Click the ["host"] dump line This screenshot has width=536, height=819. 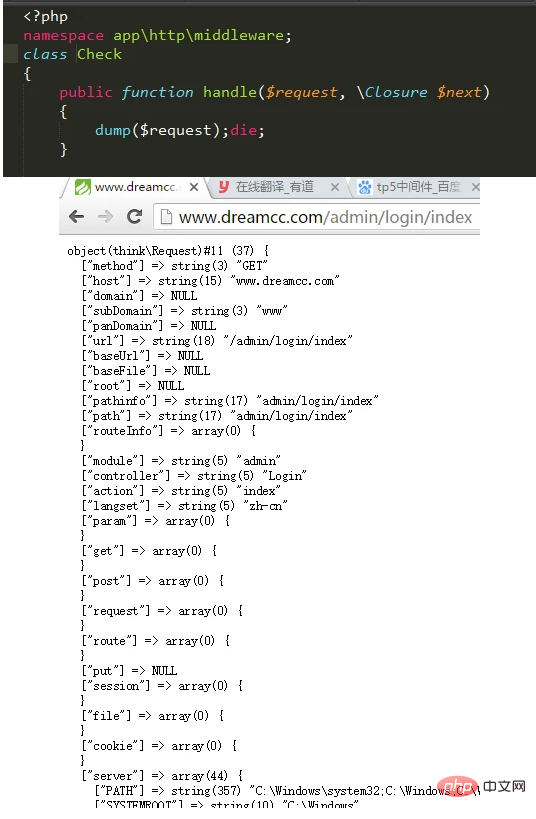pyautogui.click(x=211, y=281)
